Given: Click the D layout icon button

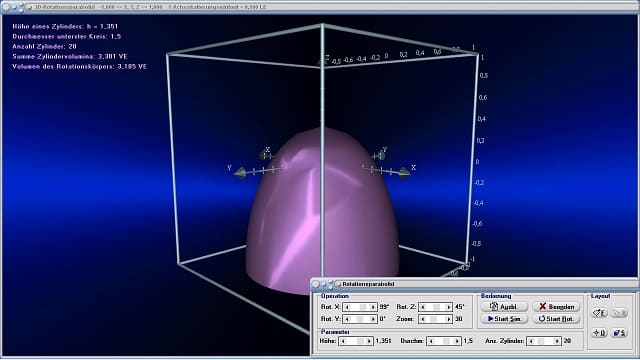Looking at the screenshot, I should (599, 333).
